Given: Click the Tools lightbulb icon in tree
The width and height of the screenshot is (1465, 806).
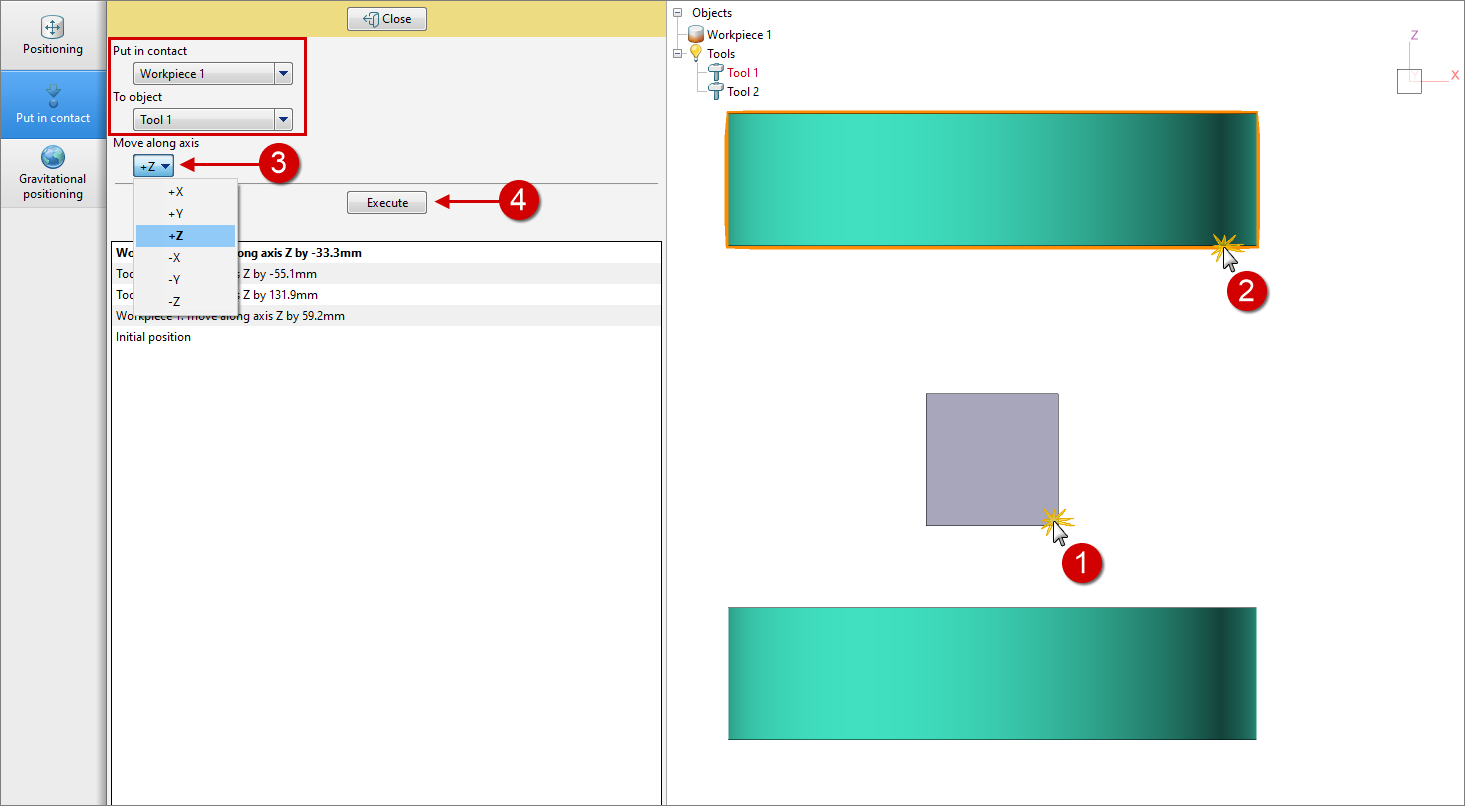Looking at the screenshot, I should tap(696, 54).
